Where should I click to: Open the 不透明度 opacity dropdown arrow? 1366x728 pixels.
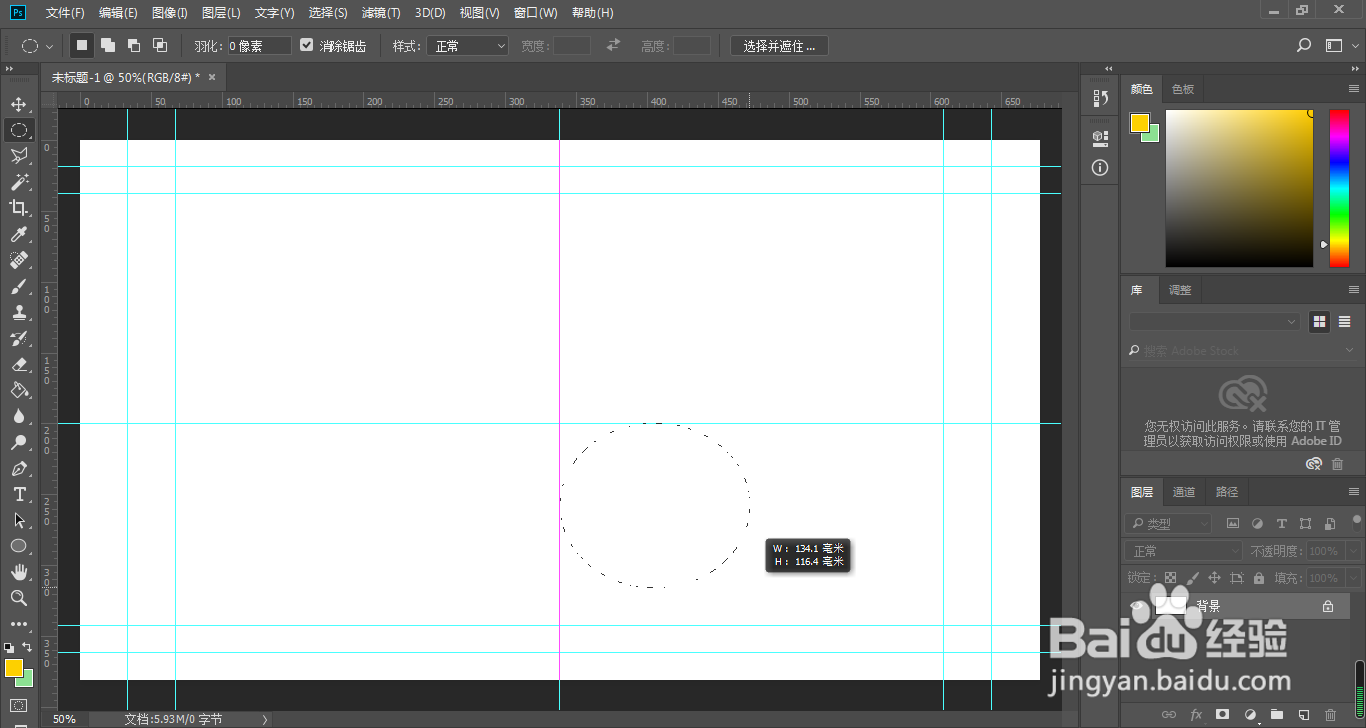(x=1351, y=551)
